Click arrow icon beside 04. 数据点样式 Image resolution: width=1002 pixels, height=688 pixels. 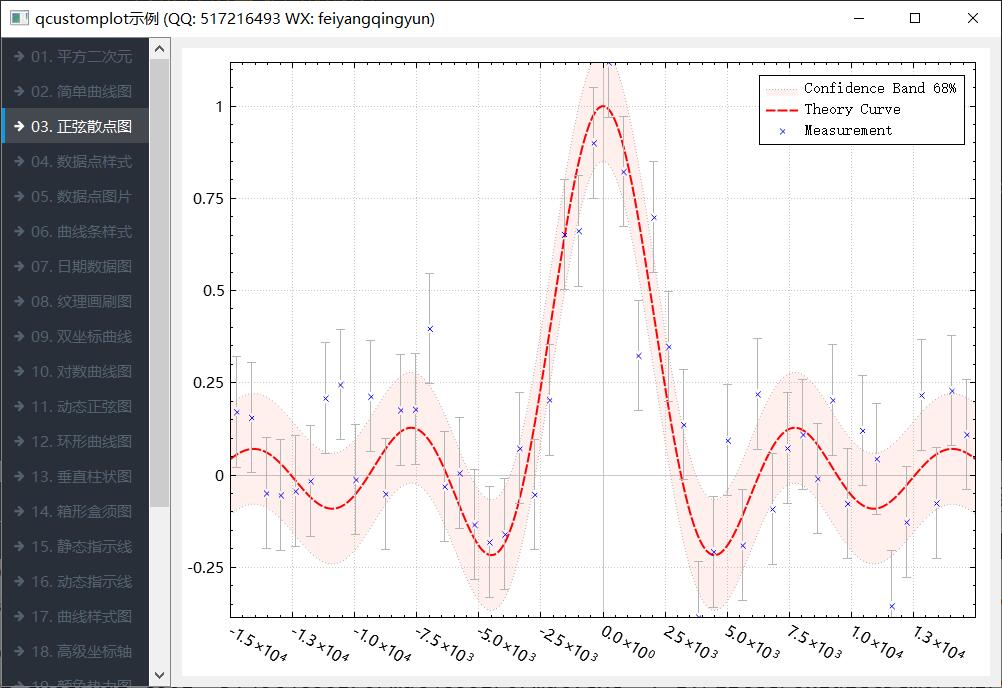[x=18, y=162]
